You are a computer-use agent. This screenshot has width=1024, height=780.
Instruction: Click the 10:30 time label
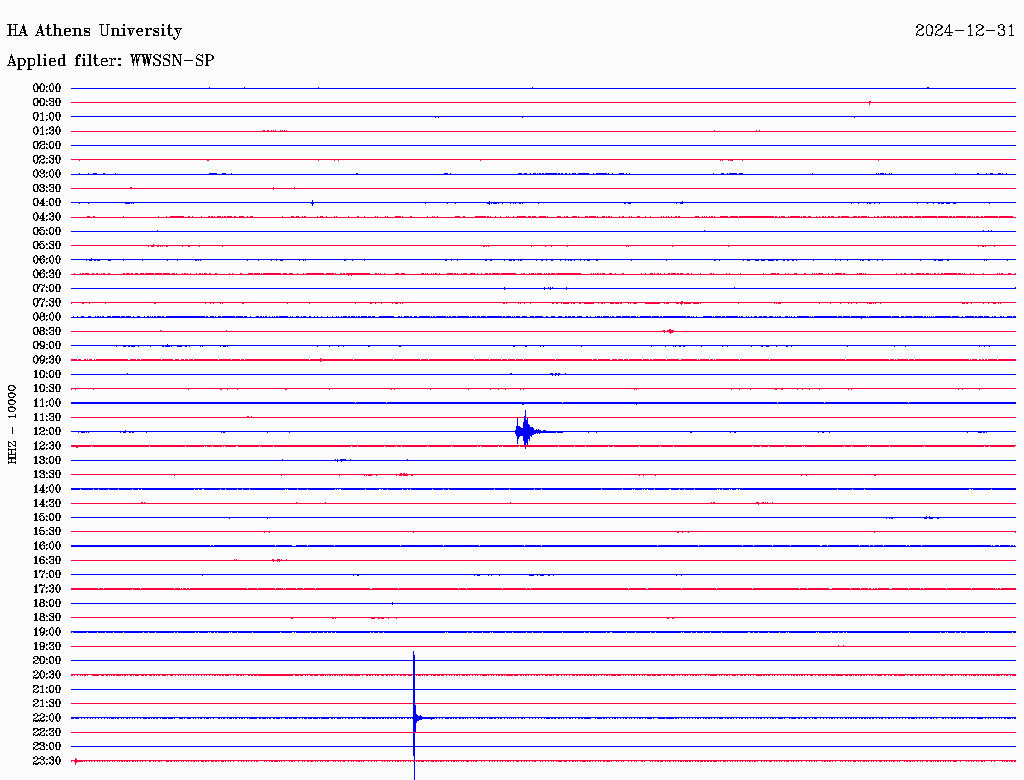coord(47,389)
